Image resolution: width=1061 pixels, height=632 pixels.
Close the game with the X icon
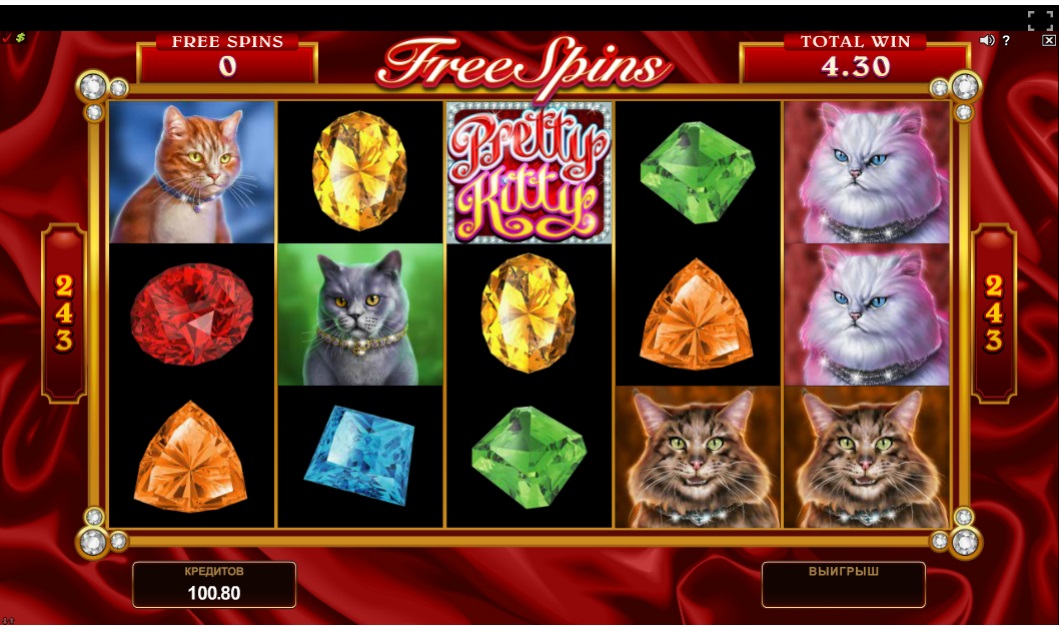pos(1048,41)
